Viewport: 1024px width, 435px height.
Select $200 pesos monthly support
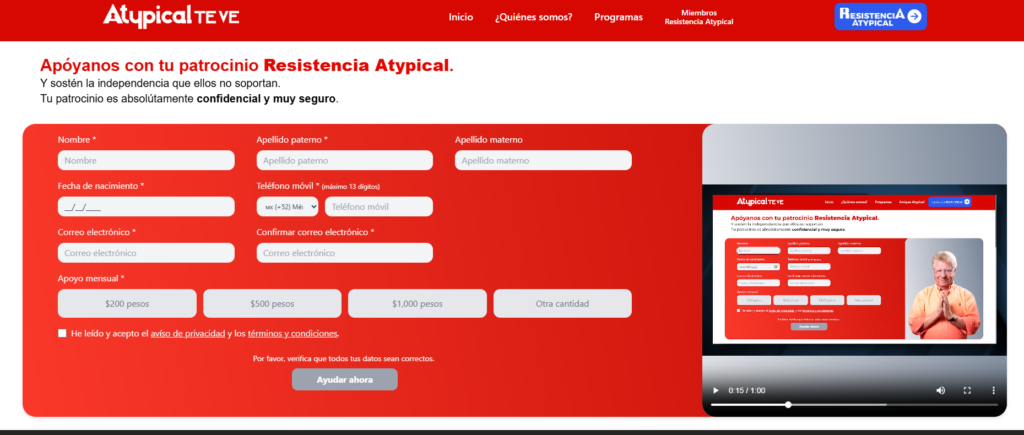[x=126, y=303]
